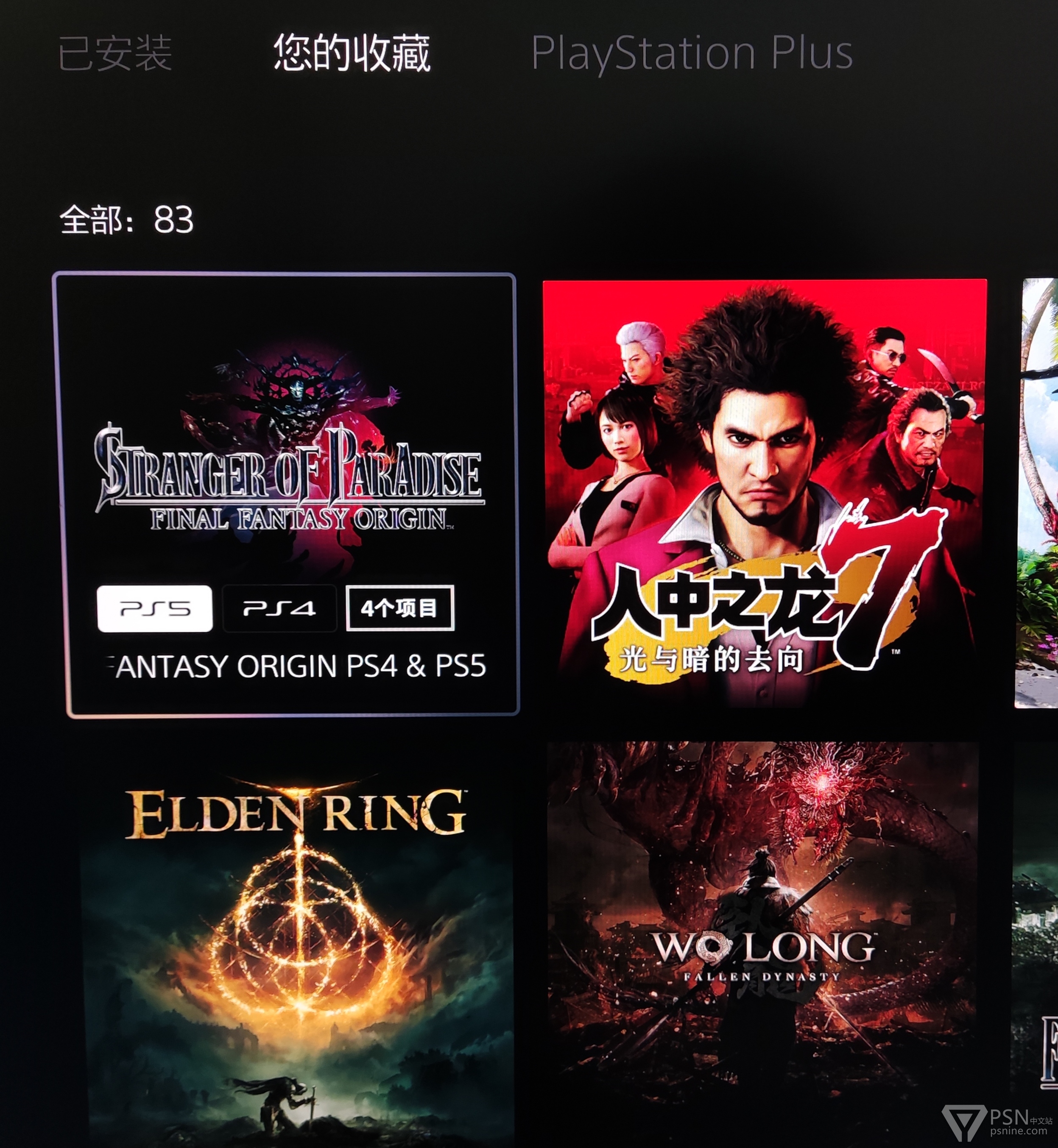Image resolution: width=1058 pixels, height=1148 pixels.
Task: Click the 全部: 83 count label
Action: point(126,220)
